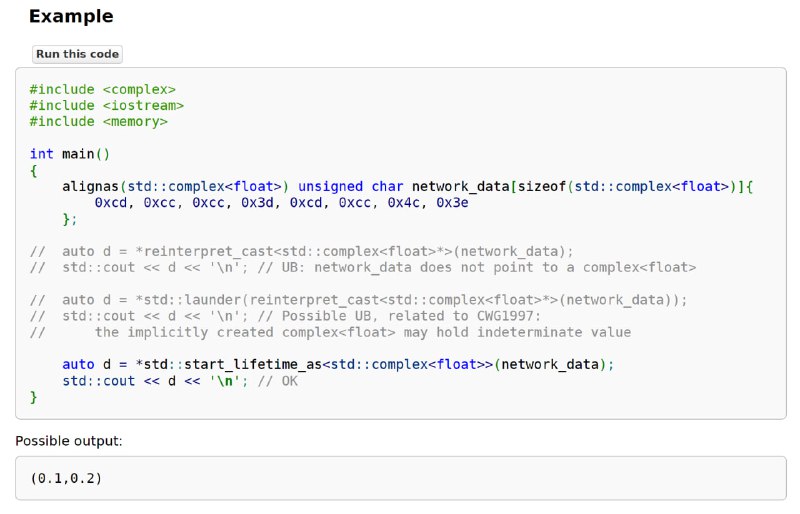The height and width of the screenshot is (514, 800).
Task: Click "std::cout" link in the last statement
Action: coord(98,381)
